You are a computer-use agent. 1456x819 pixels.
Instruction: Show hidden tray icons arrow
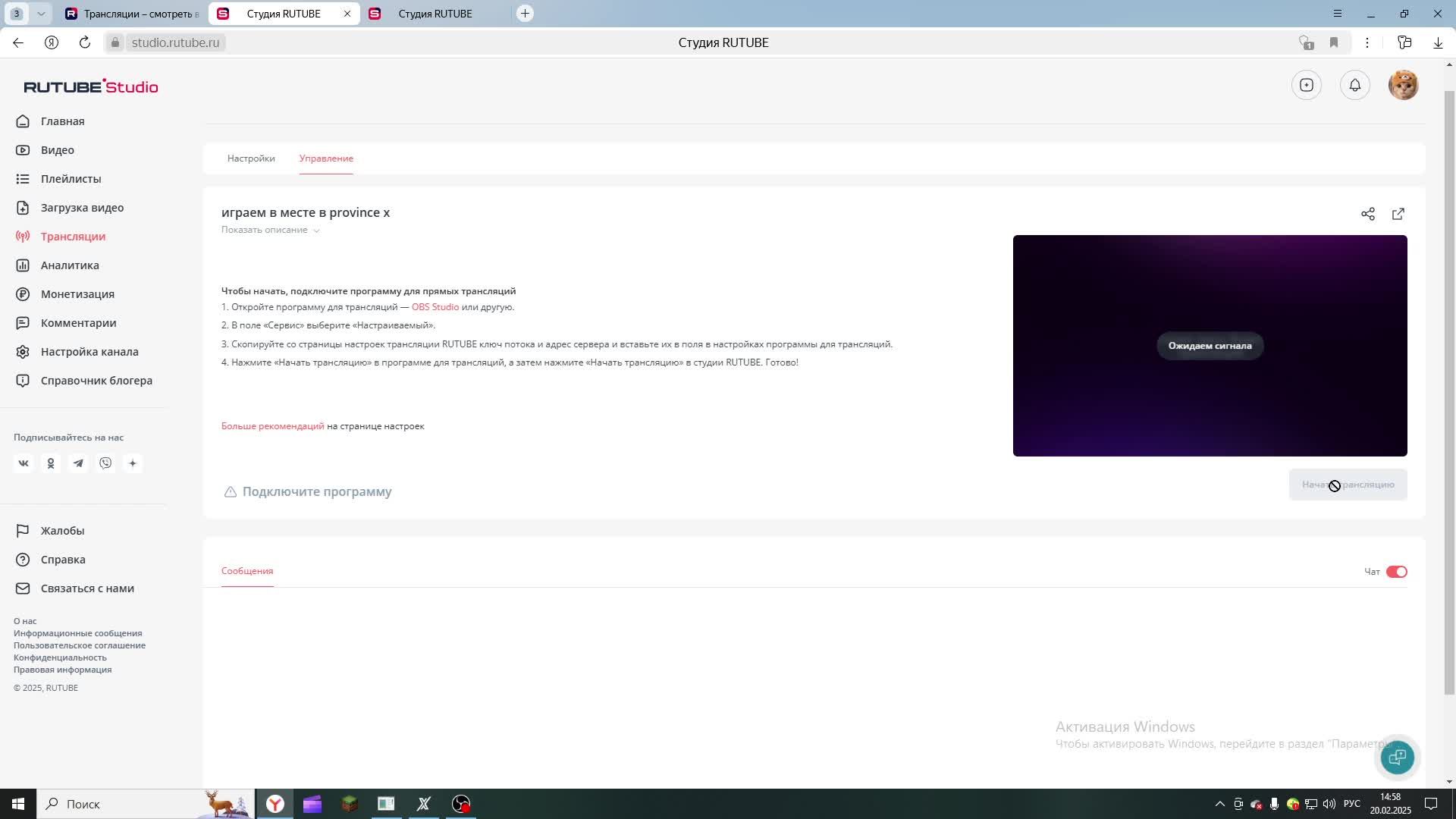point(1219,804)
